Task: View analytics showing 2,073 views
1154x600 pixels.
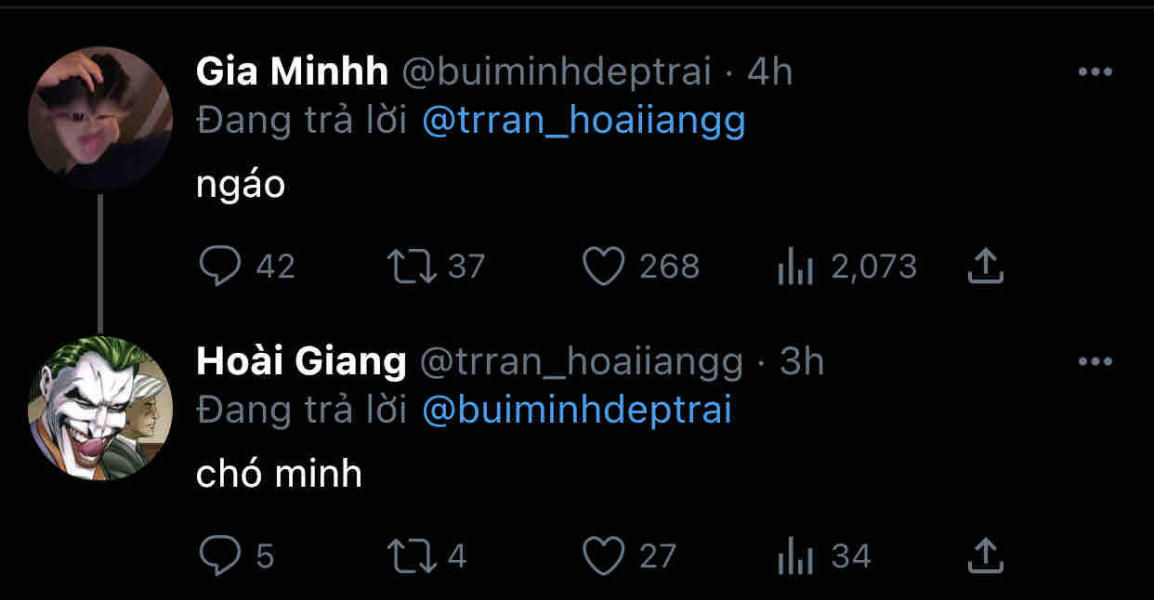Action: [796, 266]
